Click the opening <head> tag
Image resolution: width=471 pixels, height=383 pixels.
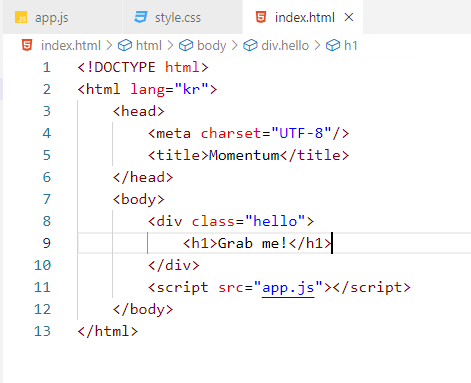[x=139, y=111]
